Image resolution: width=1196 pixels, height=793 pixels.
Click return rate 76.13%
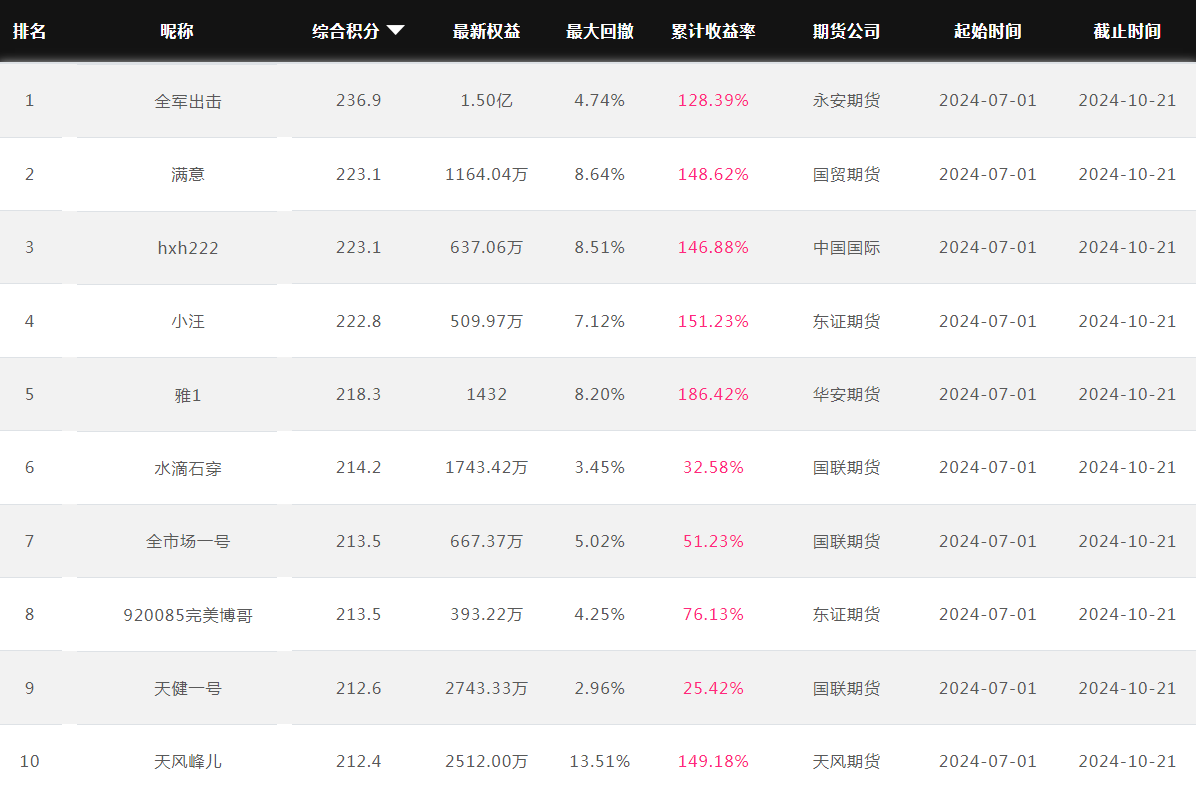[x=713, y=615]
